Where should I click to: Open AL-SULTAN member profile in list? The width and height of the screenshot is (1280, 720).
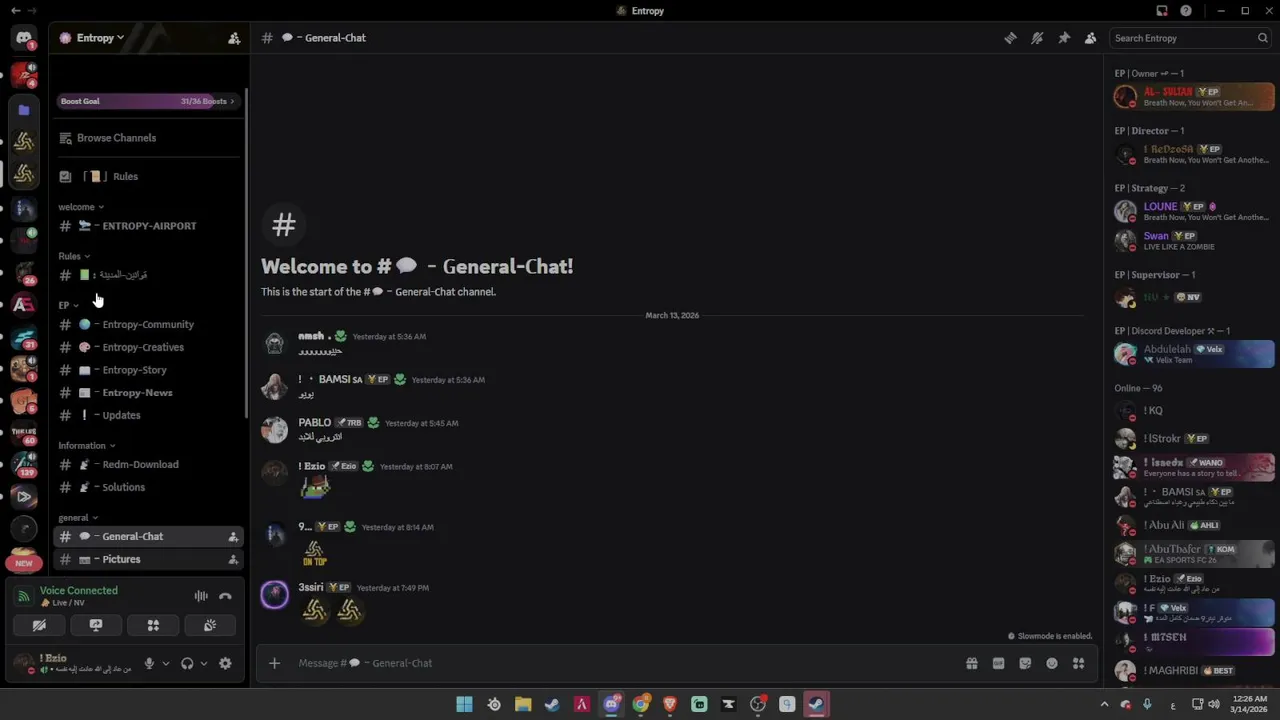[1194, 97]
